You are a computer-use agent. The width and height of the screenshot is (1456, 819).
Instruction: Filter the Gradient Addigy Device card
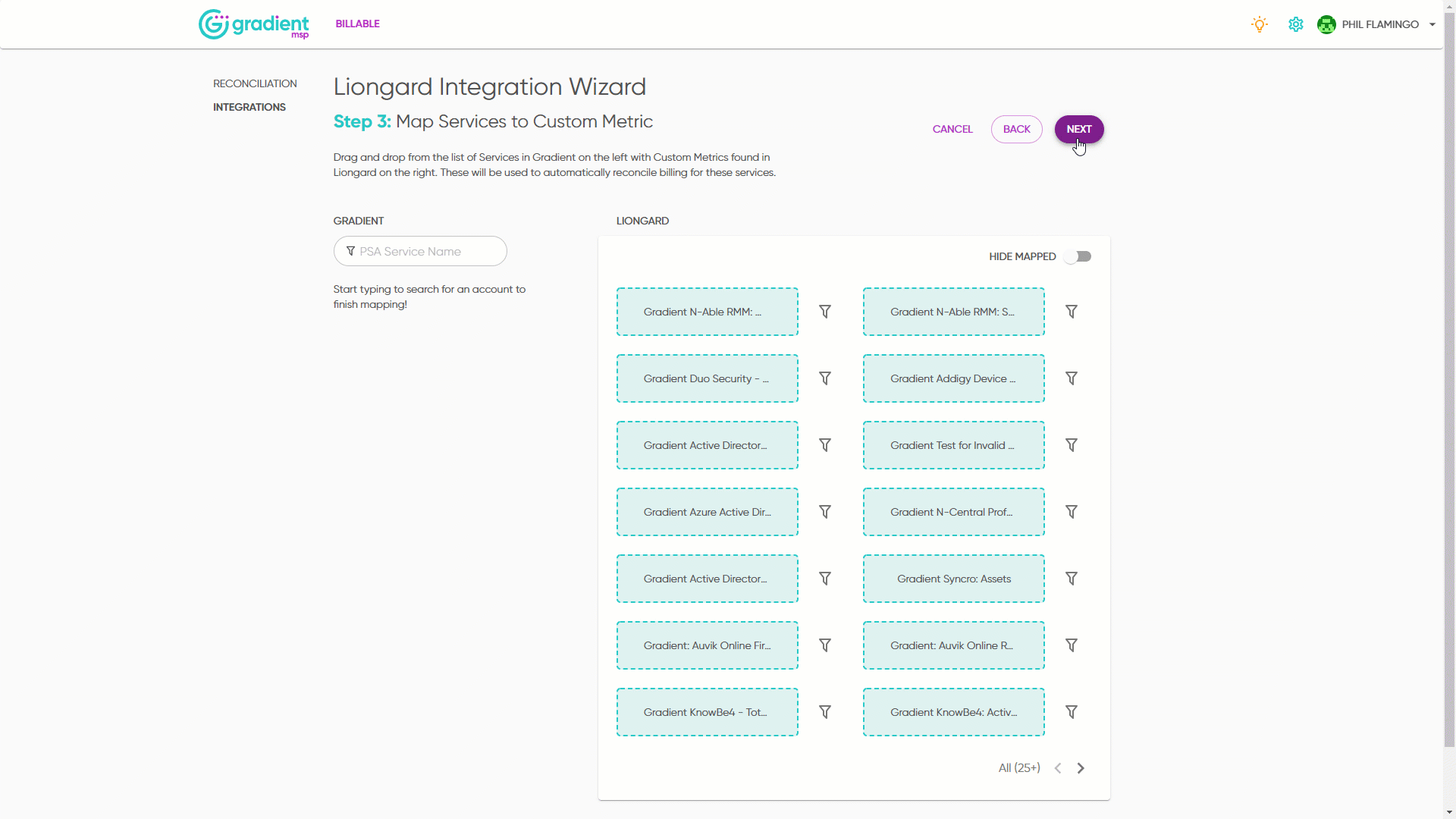coord(1072,378)
